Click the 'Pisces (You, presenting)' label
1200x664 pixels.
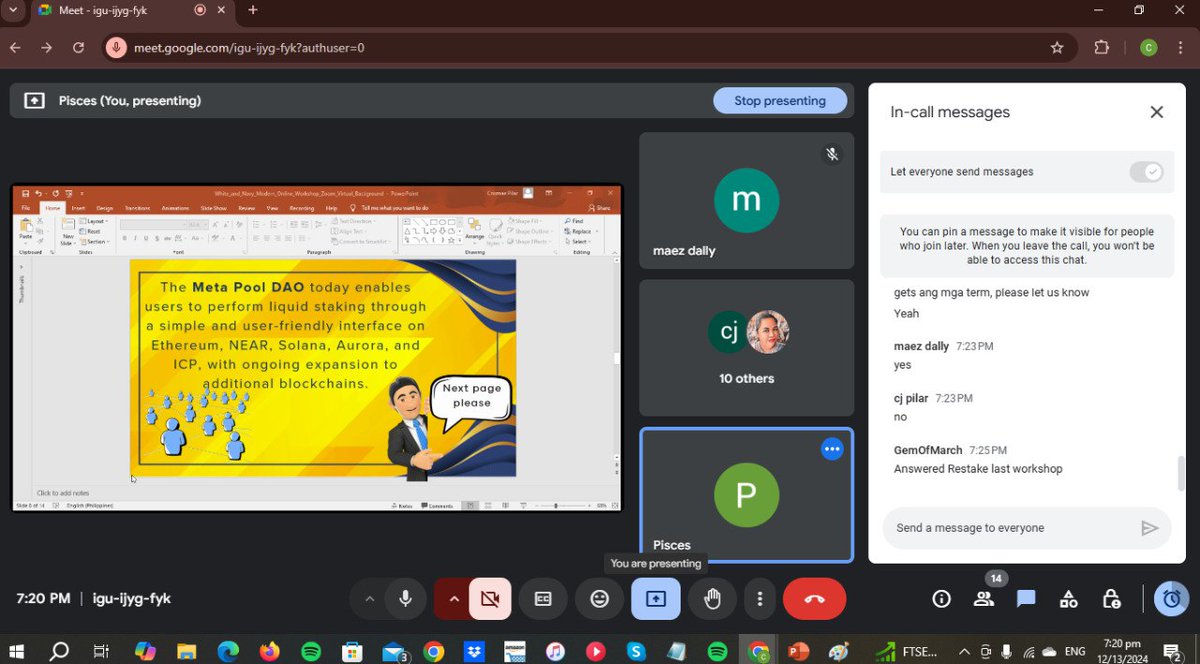click(130, 101)
